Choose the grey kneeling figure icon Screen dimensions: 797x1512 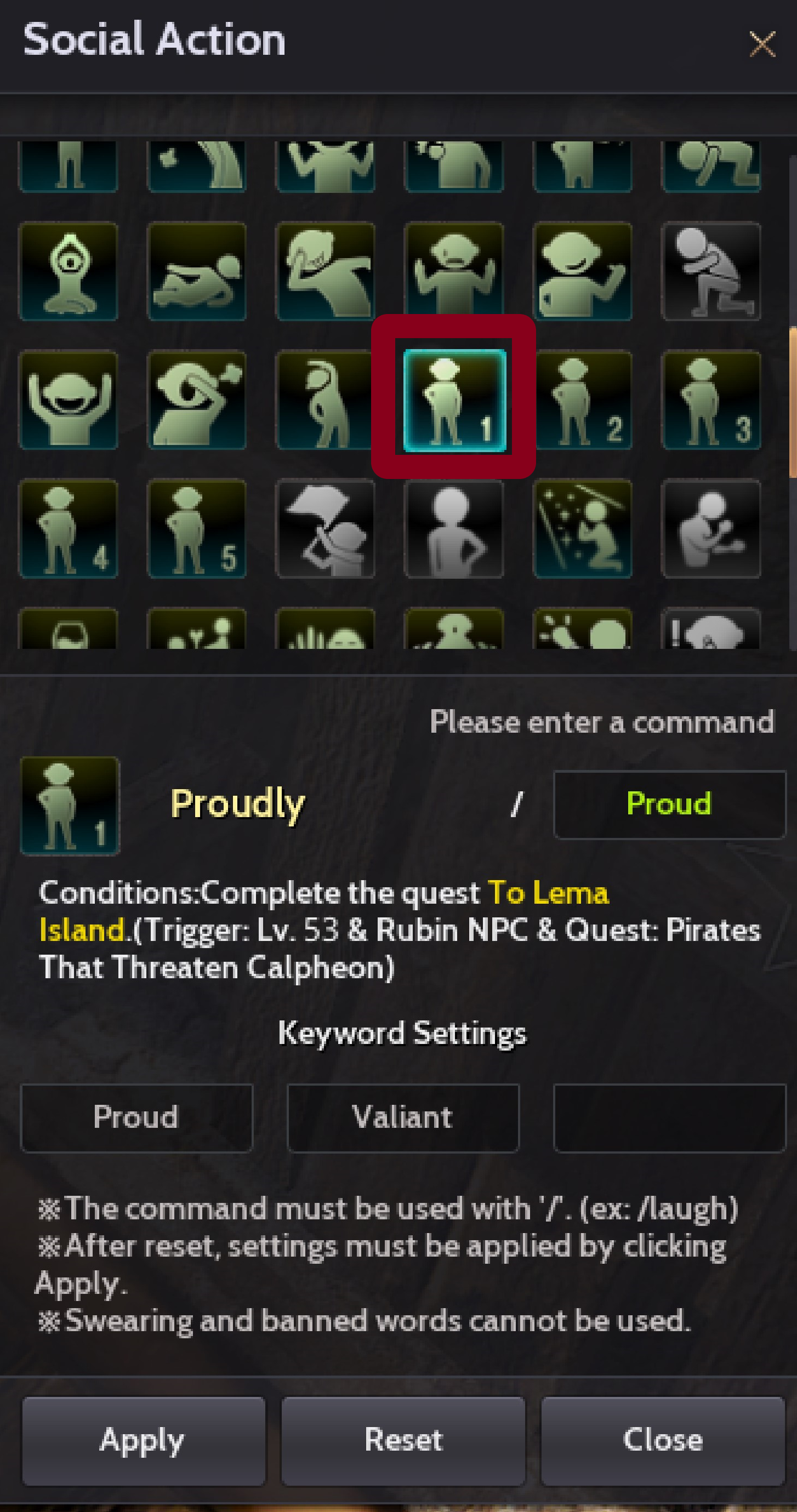(711, 271)
